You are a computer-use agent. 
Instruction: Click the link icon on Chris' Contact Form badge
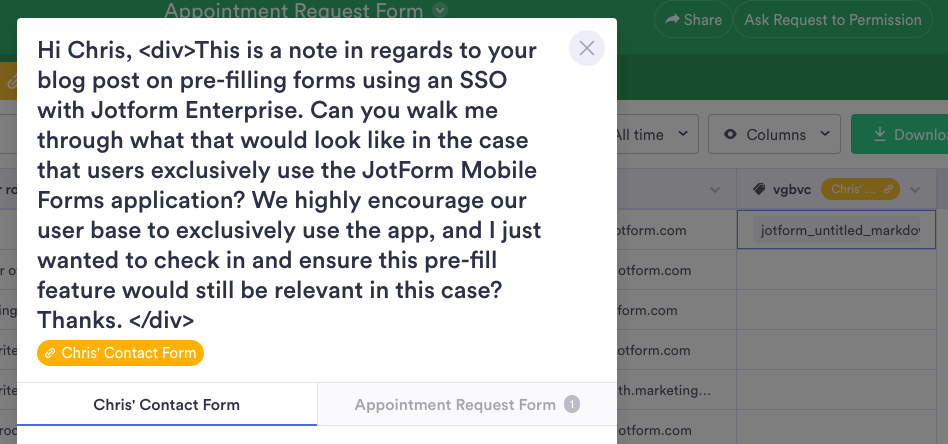click(50, 353)
